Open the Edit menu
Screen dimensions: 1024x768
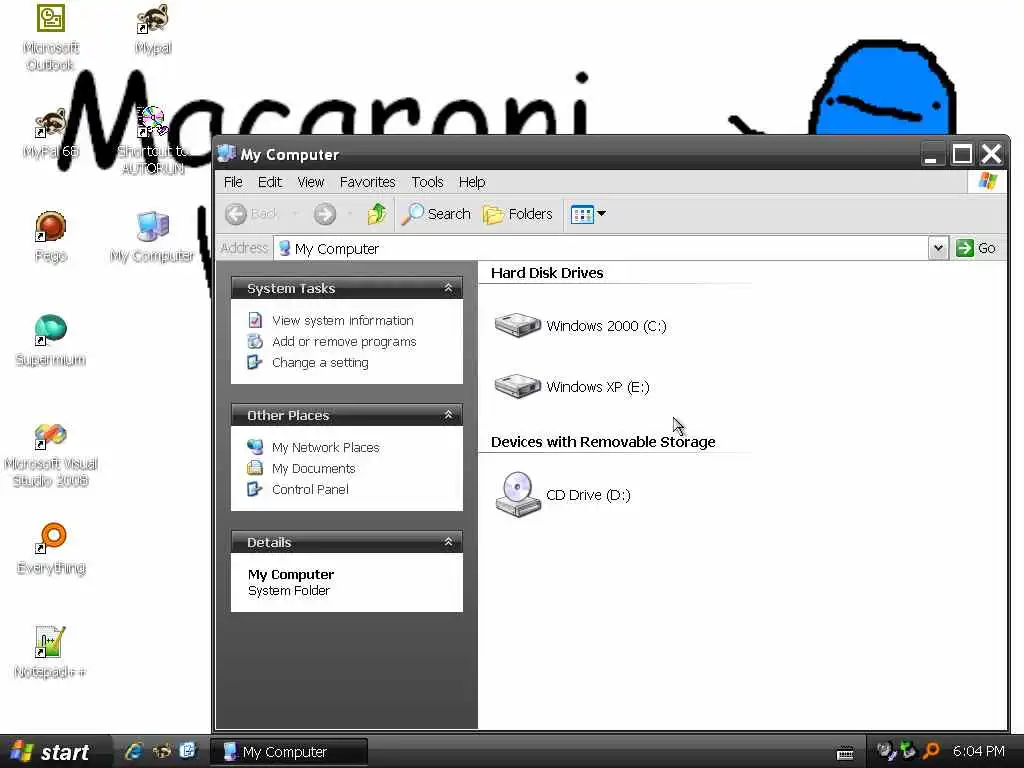click(270, 182)
